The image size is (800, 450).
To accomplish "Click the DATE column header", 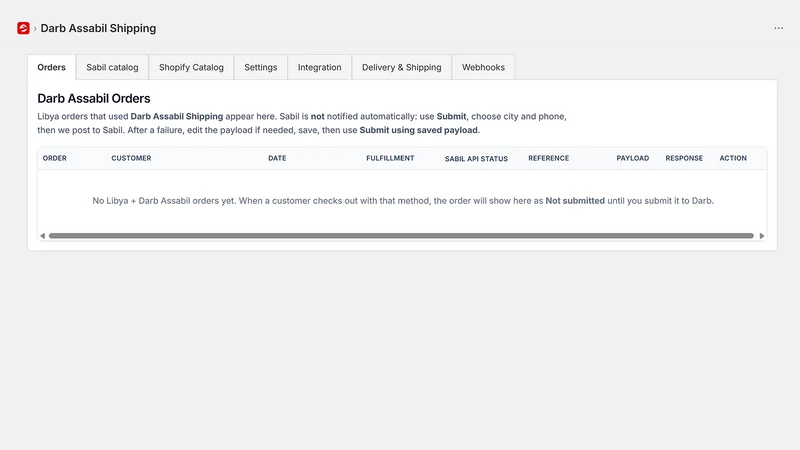I will pyautogui.click(x=277, y=158).
